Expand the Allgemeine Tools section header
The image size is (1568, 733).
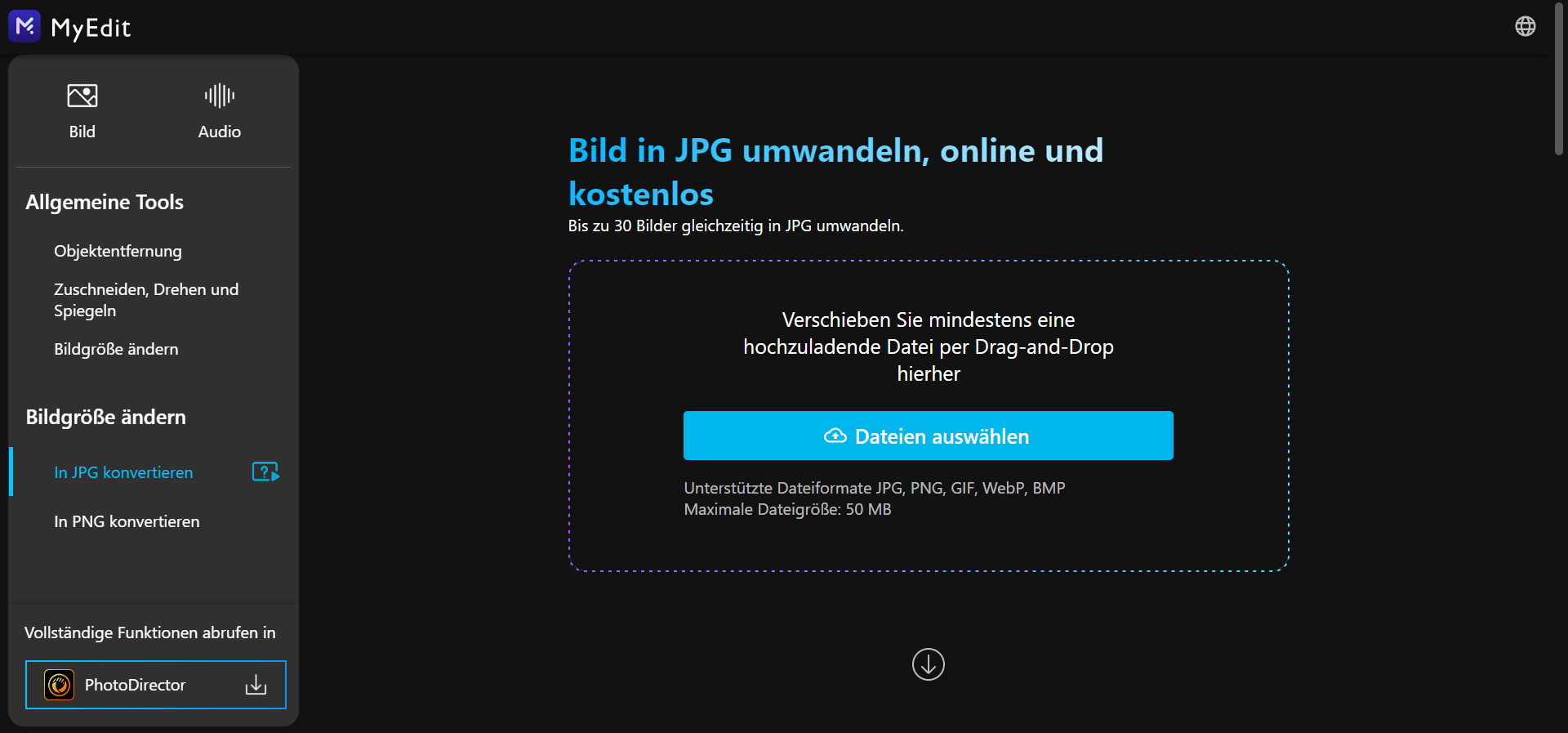[105, 202]
